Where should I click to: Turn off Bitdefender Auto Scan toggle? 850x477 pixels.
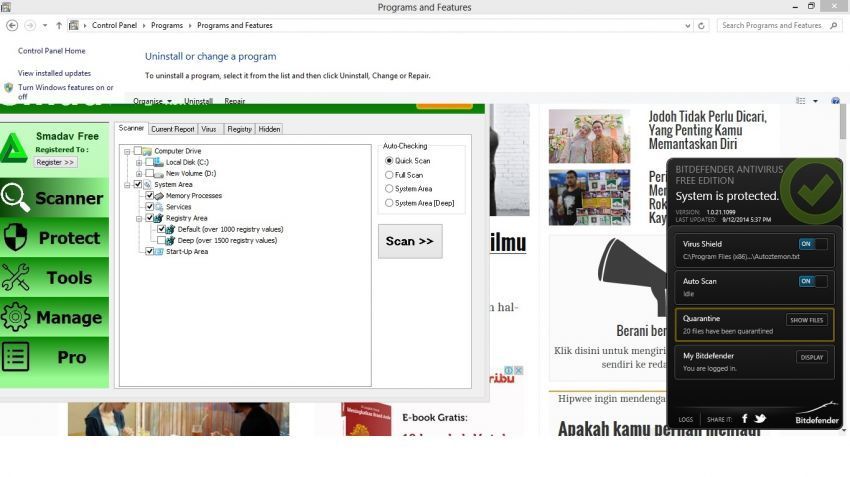pyautogui.click(x=813, y=281)
